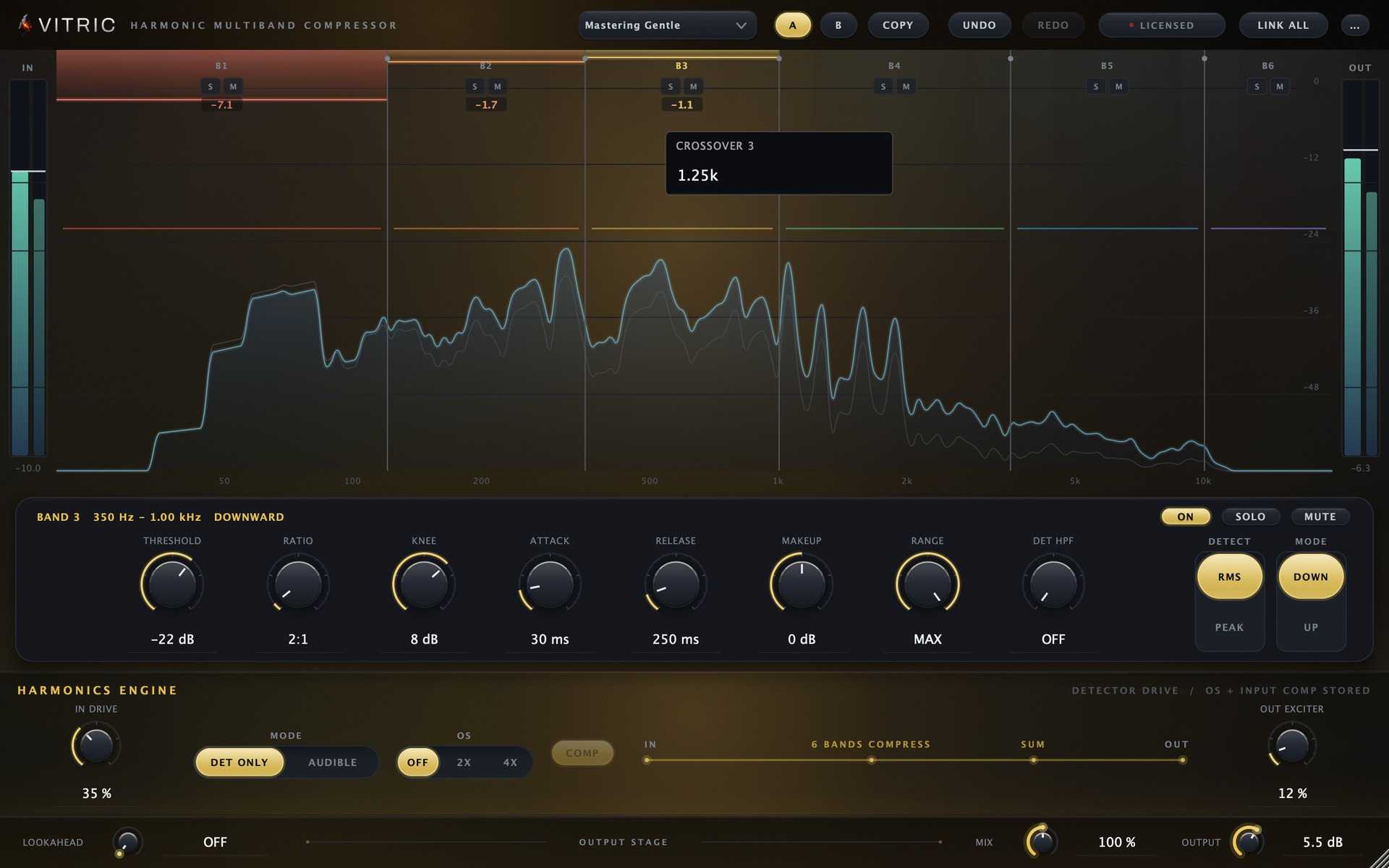Image resolution: width=1389 pixels, height=868 pixels.
Task: Click B1 gain reduction readout -7.1
Action: pyautogui.click(x=221, y=105)
